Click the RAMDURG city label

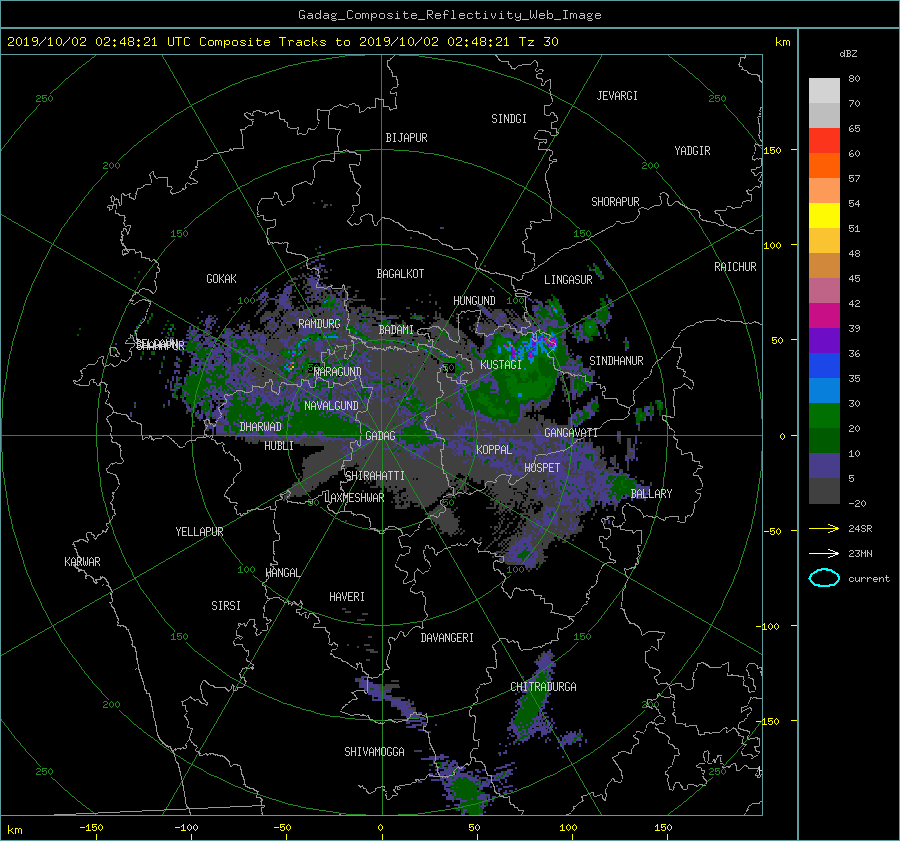(319, 324)
